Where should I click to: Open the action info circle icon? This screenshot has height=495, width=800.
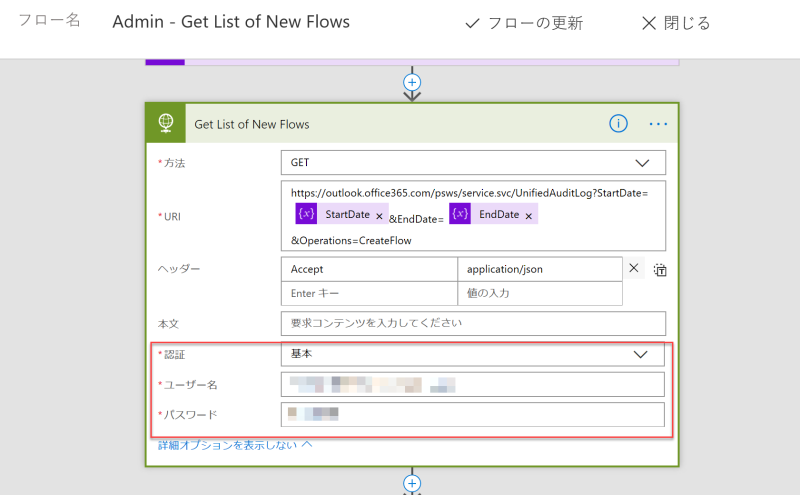[618, 123]
